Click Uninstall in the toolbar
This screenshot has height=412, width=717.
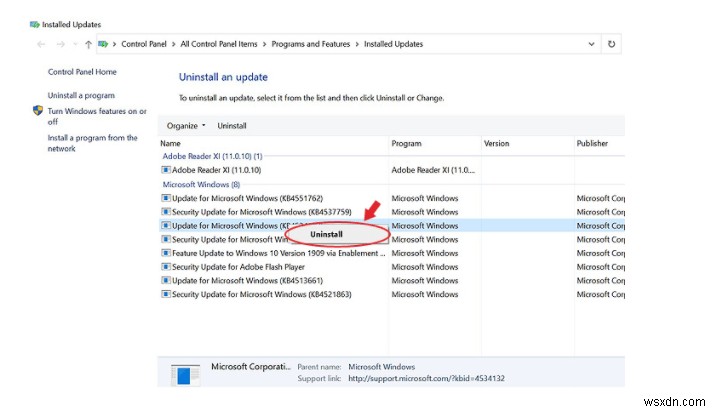[x=232, y=126]
